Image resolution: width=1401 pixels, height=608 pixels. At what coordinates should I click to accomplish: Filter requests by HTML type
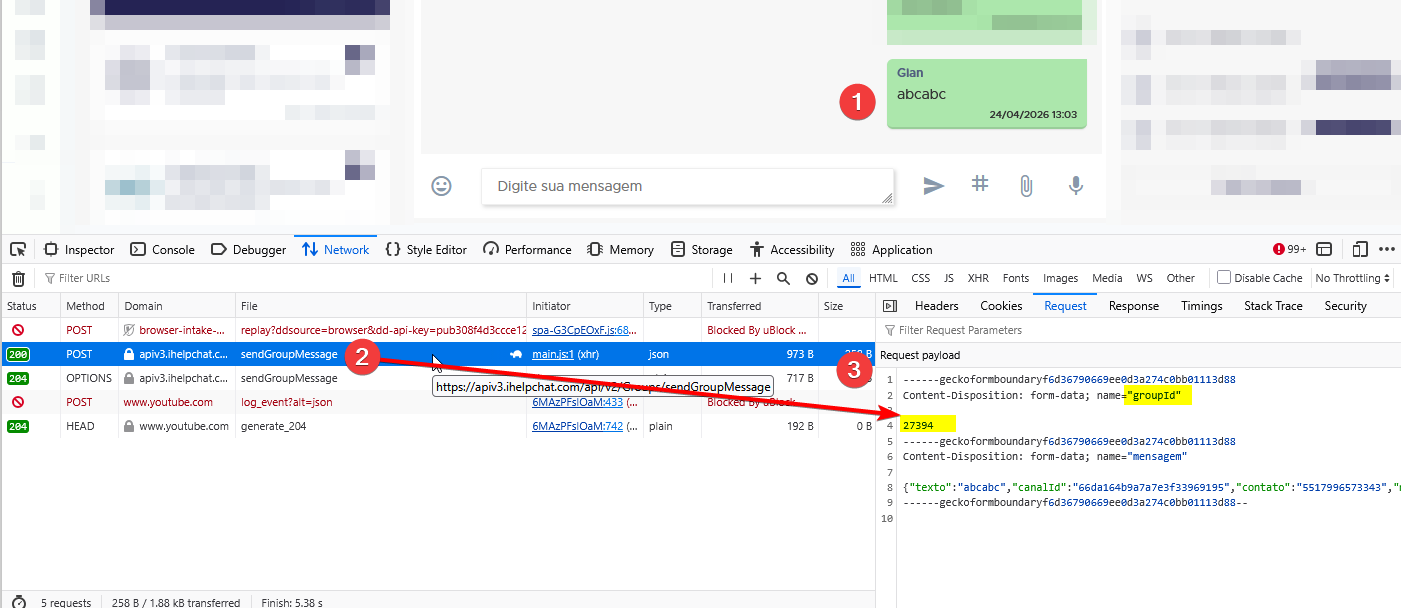[x=883, y=278]
